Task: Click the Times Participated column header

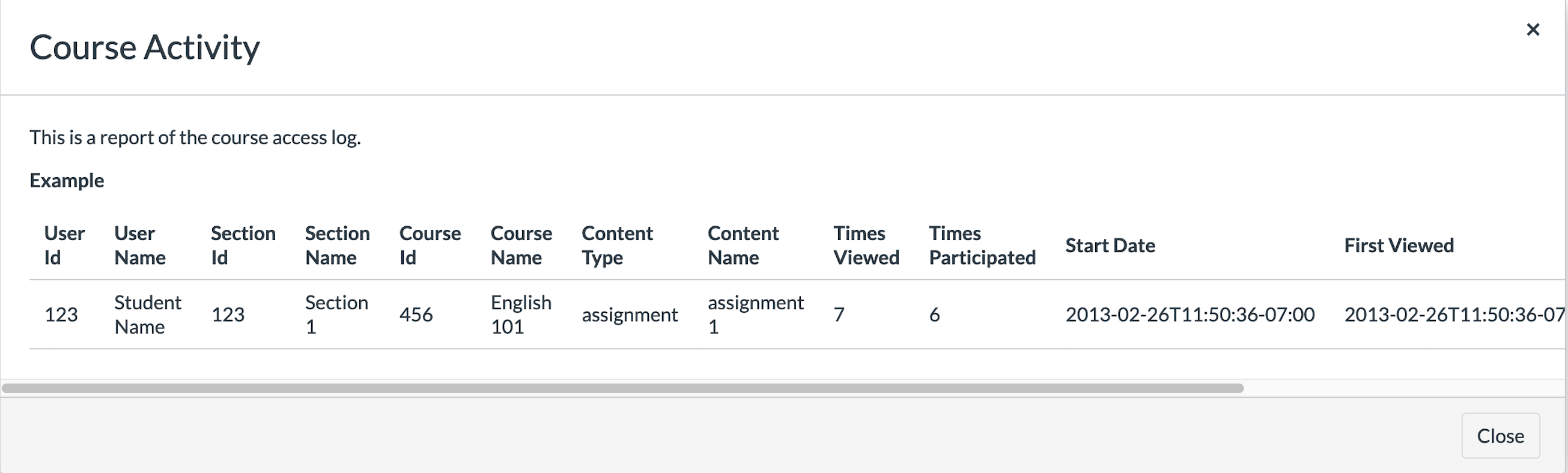Action: pyautogui.click(x=982, y=245)
